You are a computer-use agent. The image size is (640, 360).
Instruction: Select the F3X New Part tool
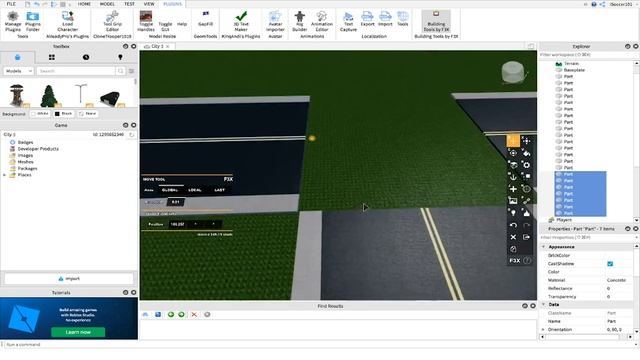[x=513, y=189]
